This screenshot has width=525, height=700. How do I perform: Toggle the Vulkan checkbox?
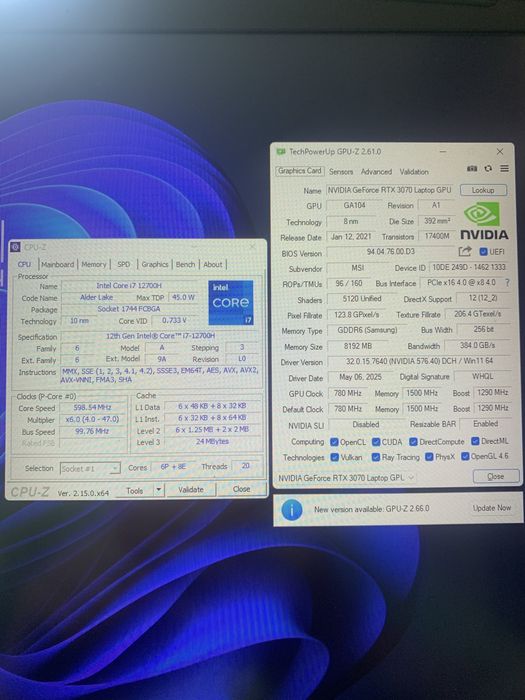tap(334, 457)
